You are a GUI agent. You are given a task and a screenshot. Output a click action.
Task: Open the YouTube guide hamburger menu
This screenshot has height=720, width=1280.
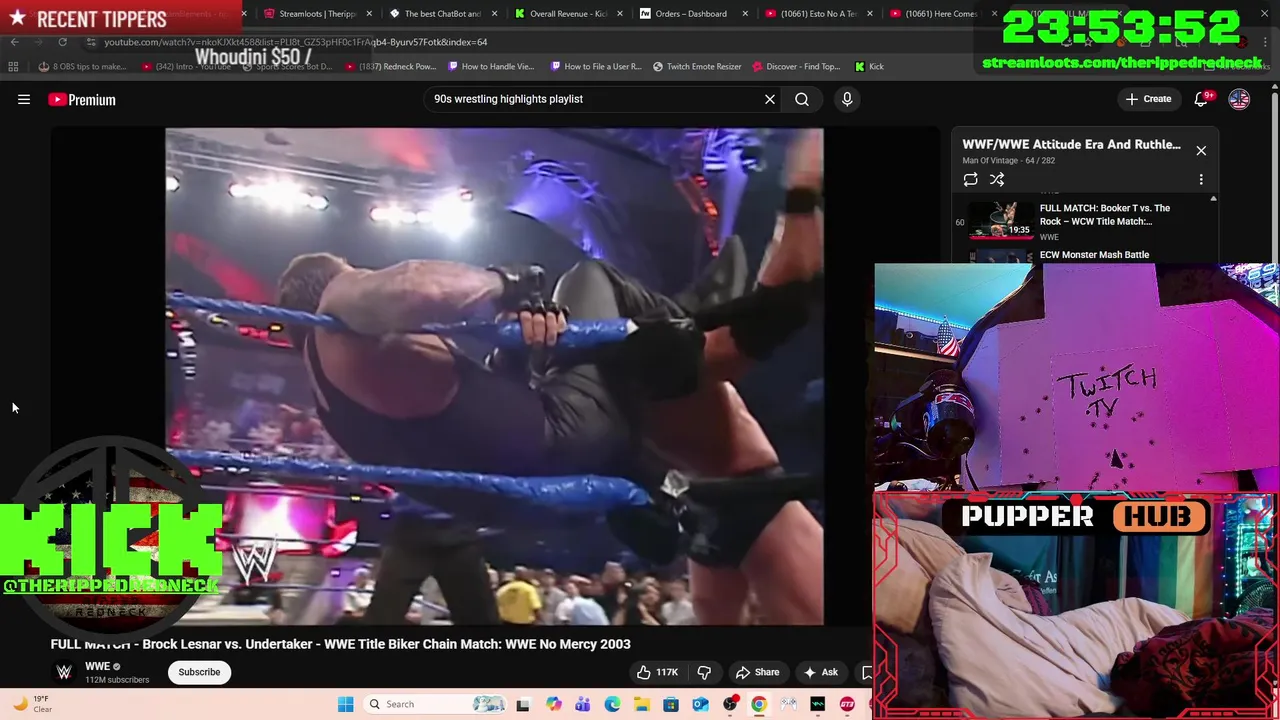pyautogui.click(x=24, y=99)
